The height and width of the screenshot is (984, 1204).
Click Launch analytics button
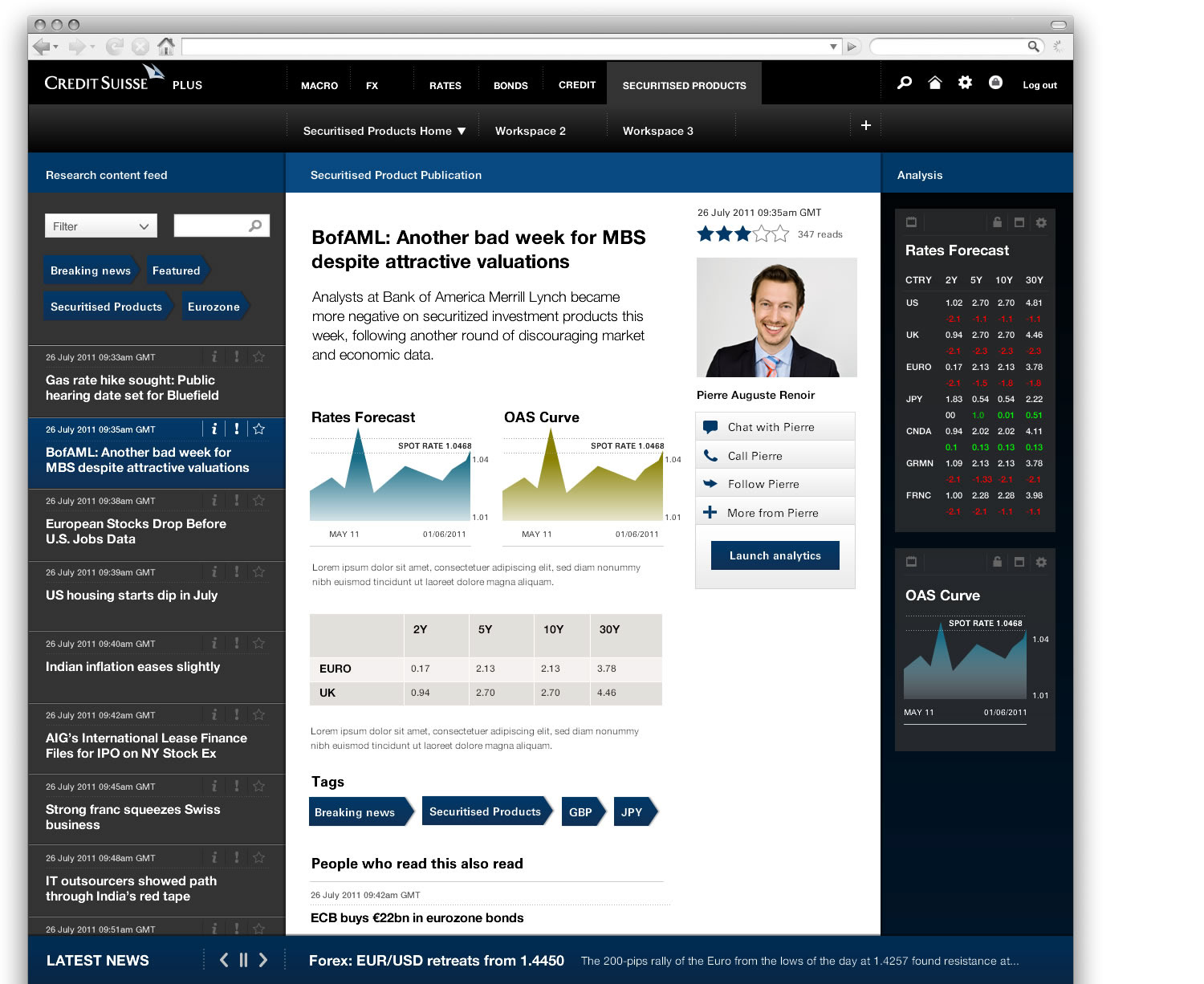tap(775, 555)
